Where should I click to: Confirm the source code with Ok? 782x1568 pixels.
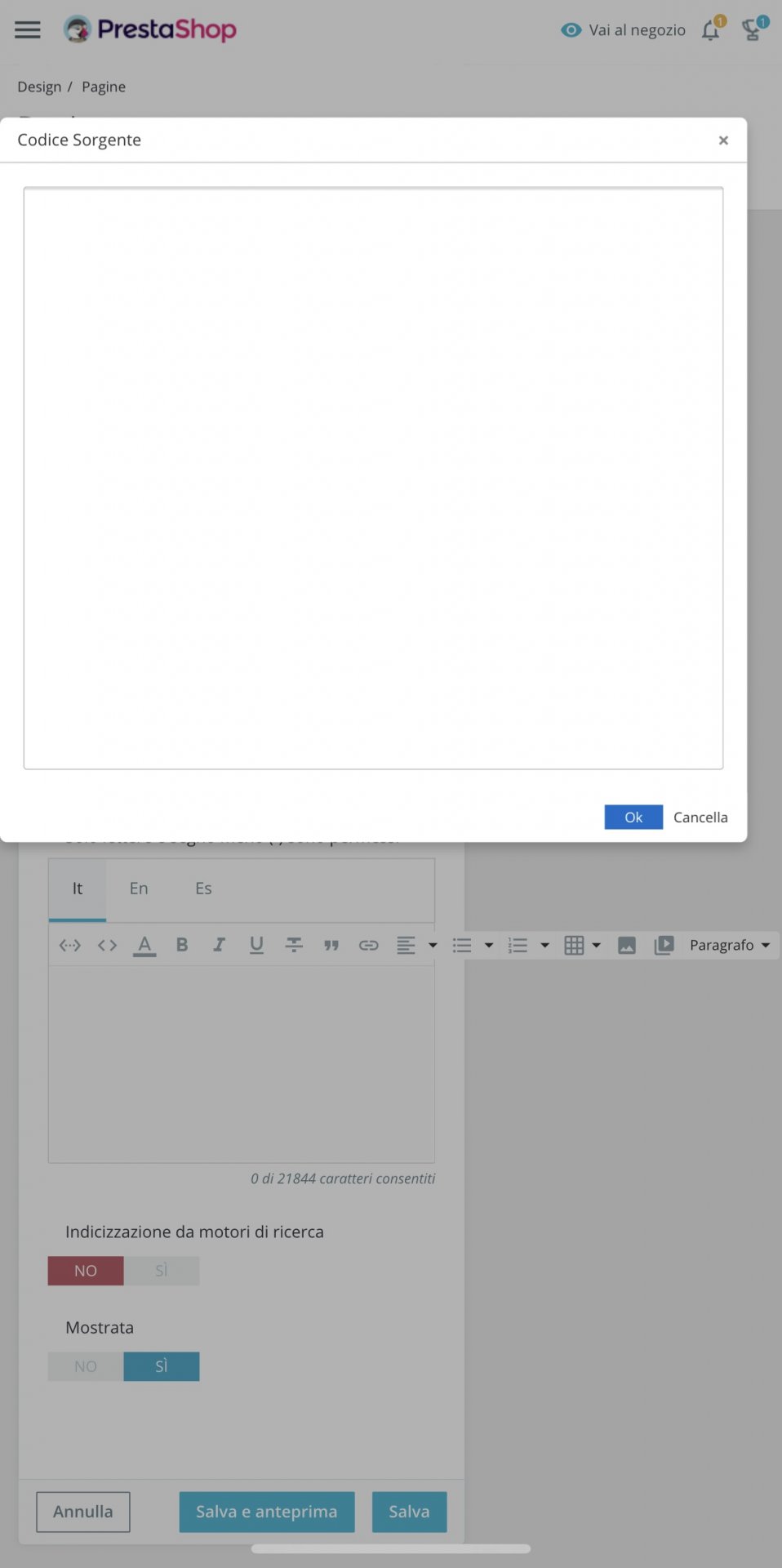(633, 817)
